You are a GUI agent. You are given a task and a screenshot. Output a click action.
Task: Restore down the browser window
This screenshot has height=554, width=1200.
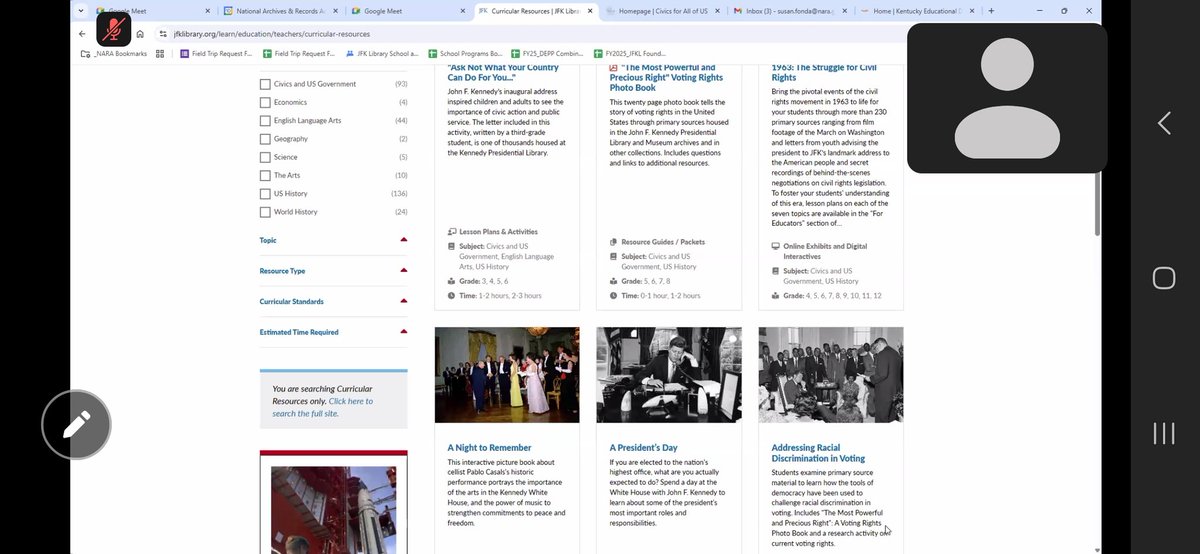point(1064,11)
